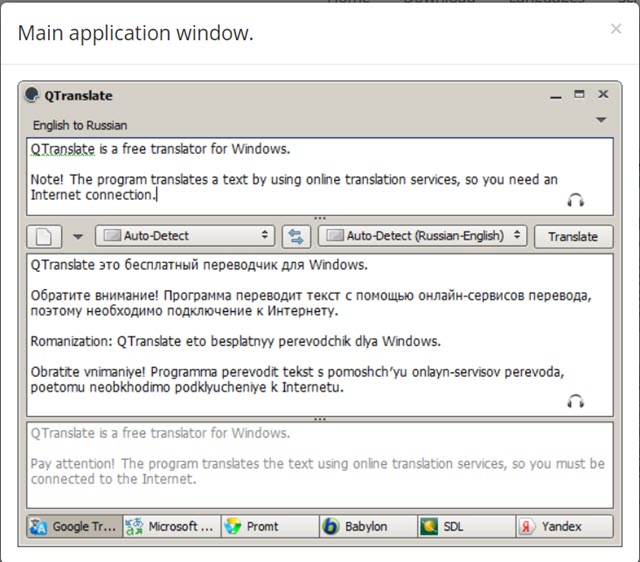The height and width of the screenshot is (562, 640).
Task: Click the Russian translation output pane
Action: point(320,335)
